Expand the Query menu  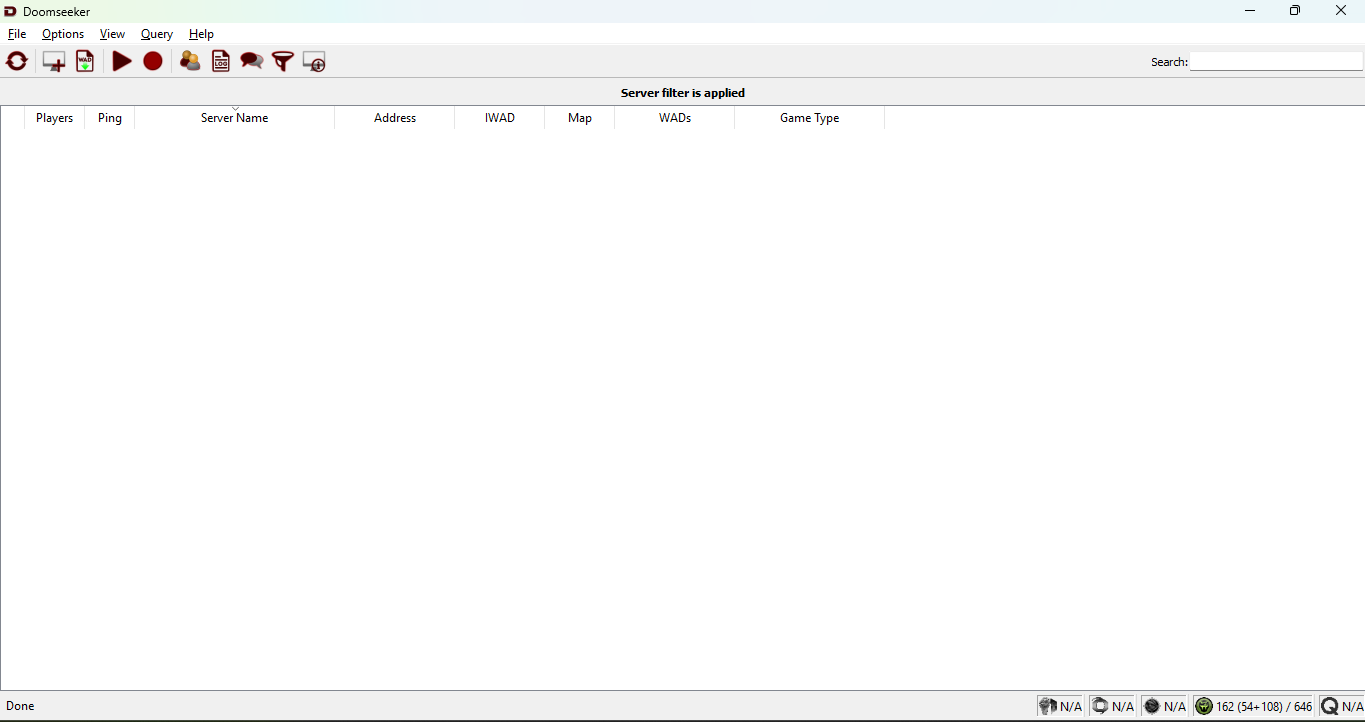point(157,34)
